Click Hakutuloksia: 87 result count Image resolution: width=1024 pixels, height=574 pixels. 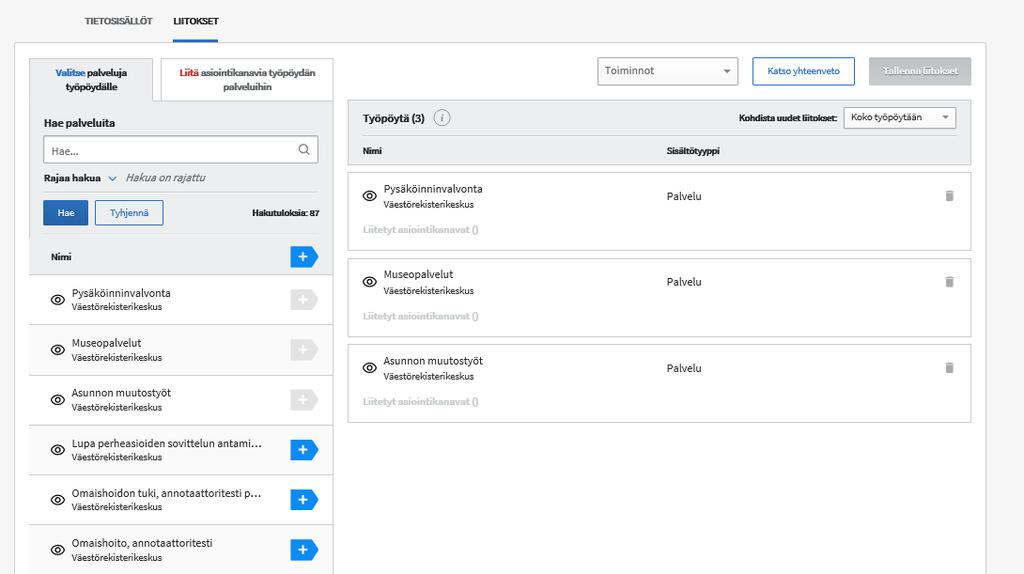pyautogui.click(x=285, y=213)
